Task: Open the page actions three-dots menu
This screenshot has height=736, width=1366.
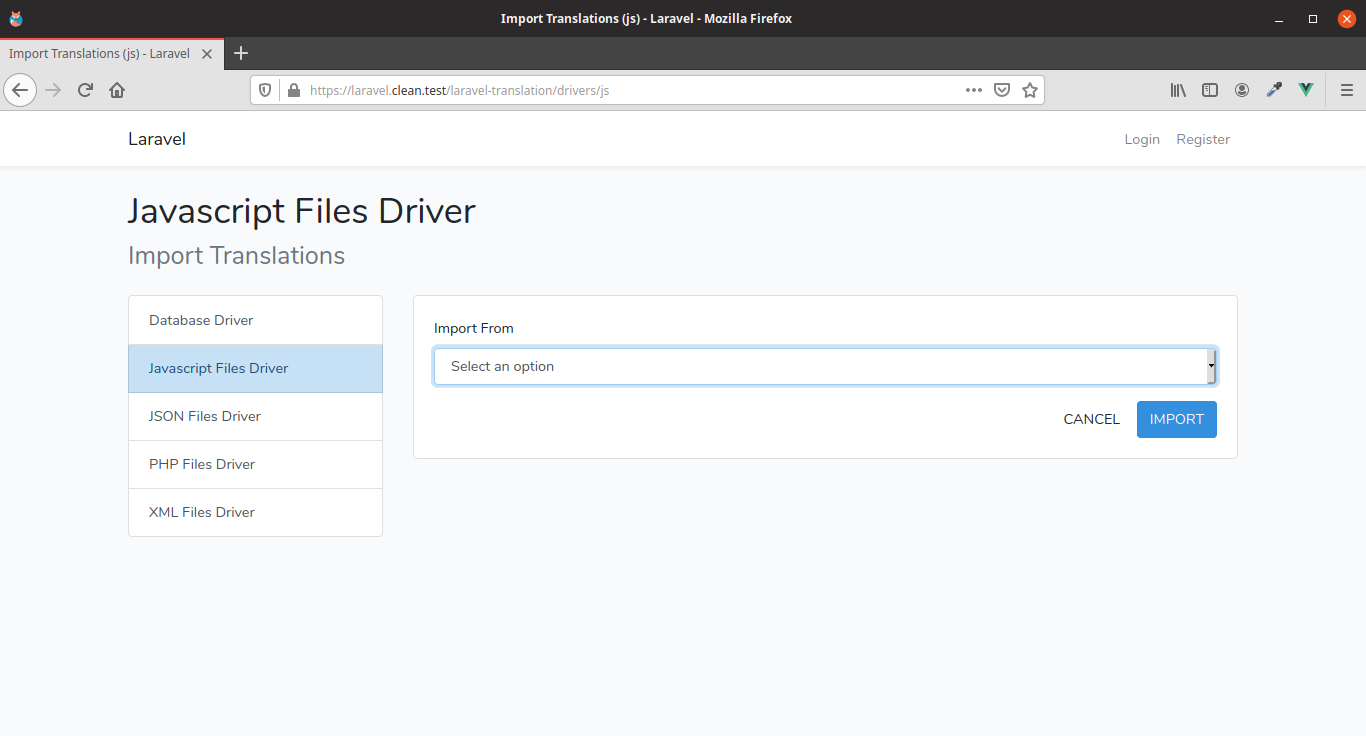Action: [973, 90]
